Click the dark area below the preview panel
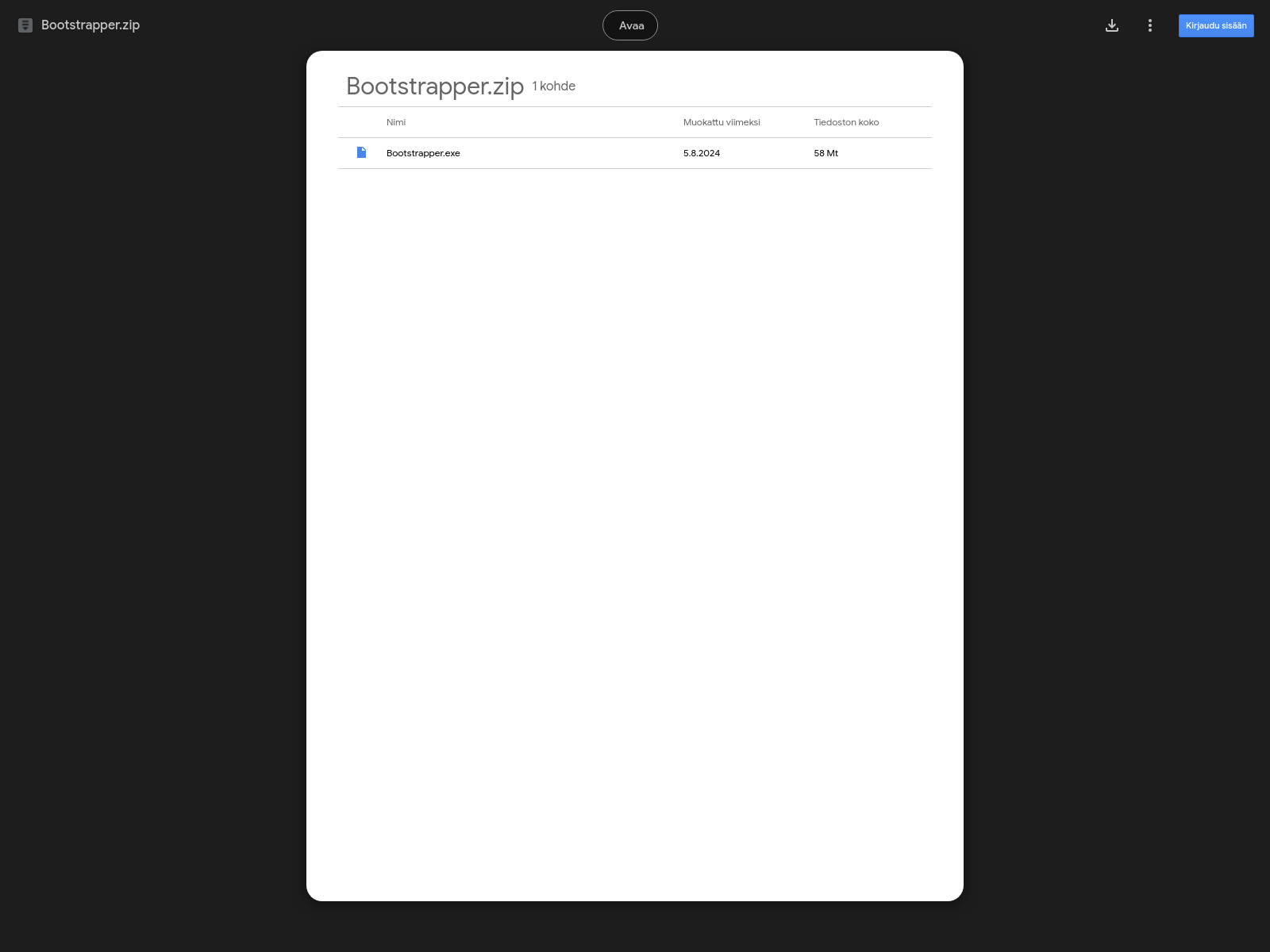Image resolution: width=1270 pixels, height=952 pixels. pyautogui.click(x=635, y=927)
